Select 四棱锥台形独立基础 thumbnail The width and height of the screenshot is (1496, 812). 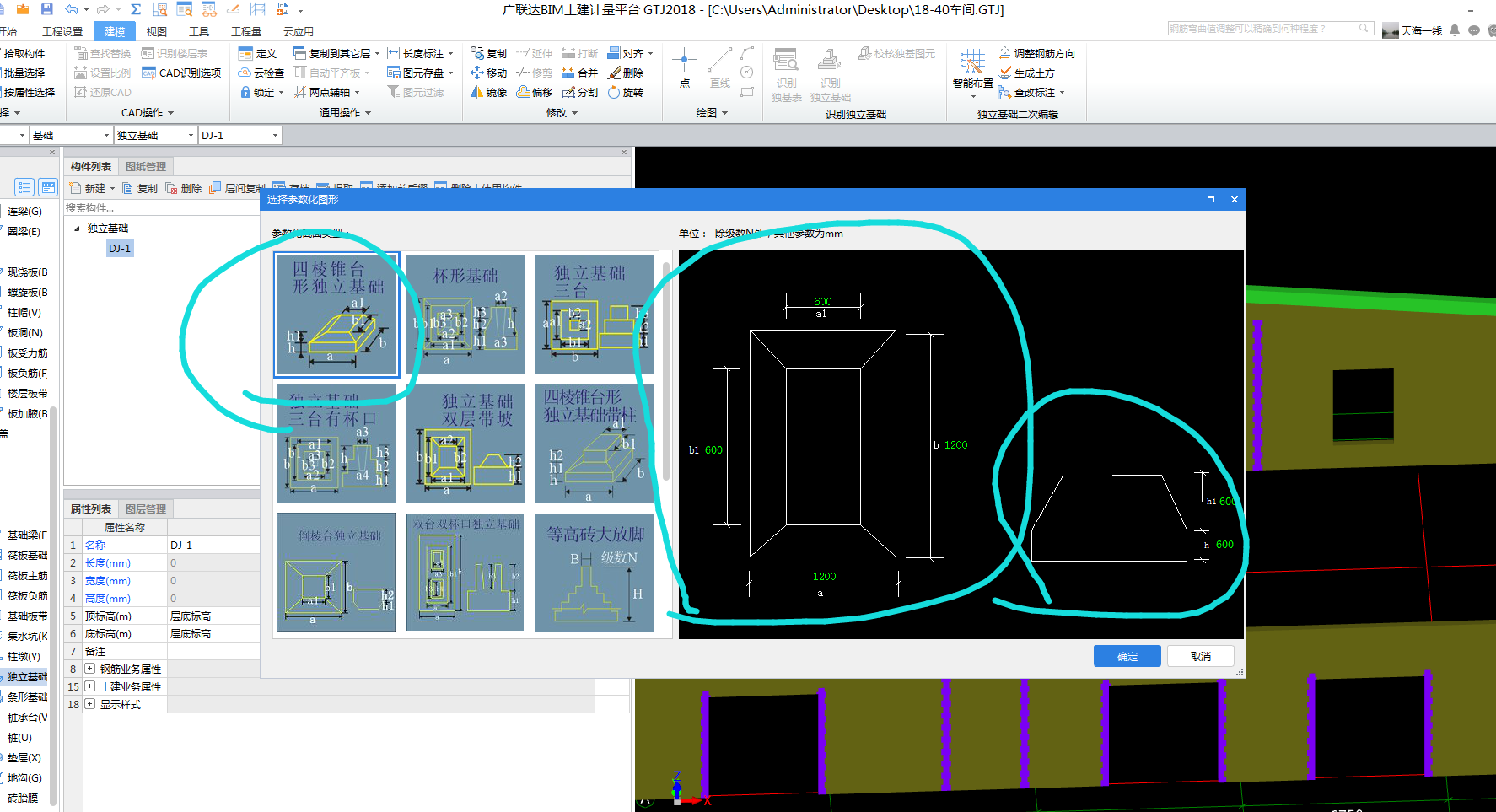(336, 315)
